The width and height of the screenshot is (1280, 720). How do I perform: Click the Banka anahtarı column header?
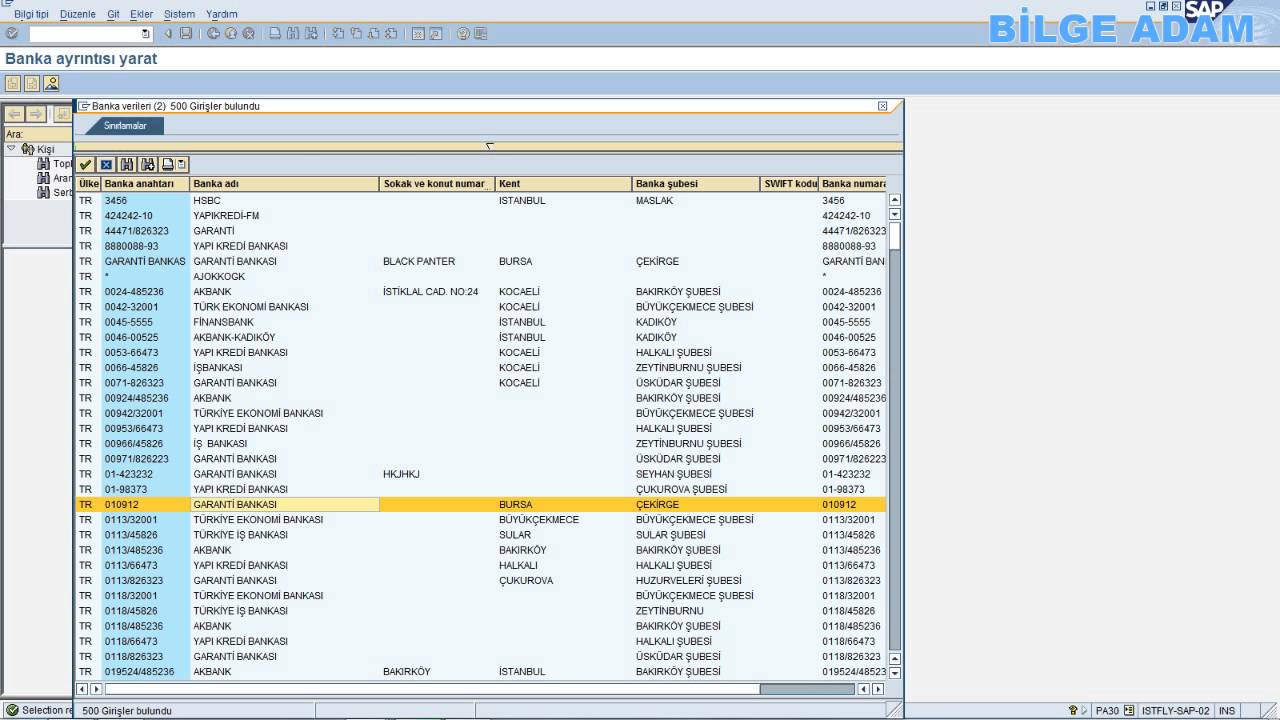146,184
